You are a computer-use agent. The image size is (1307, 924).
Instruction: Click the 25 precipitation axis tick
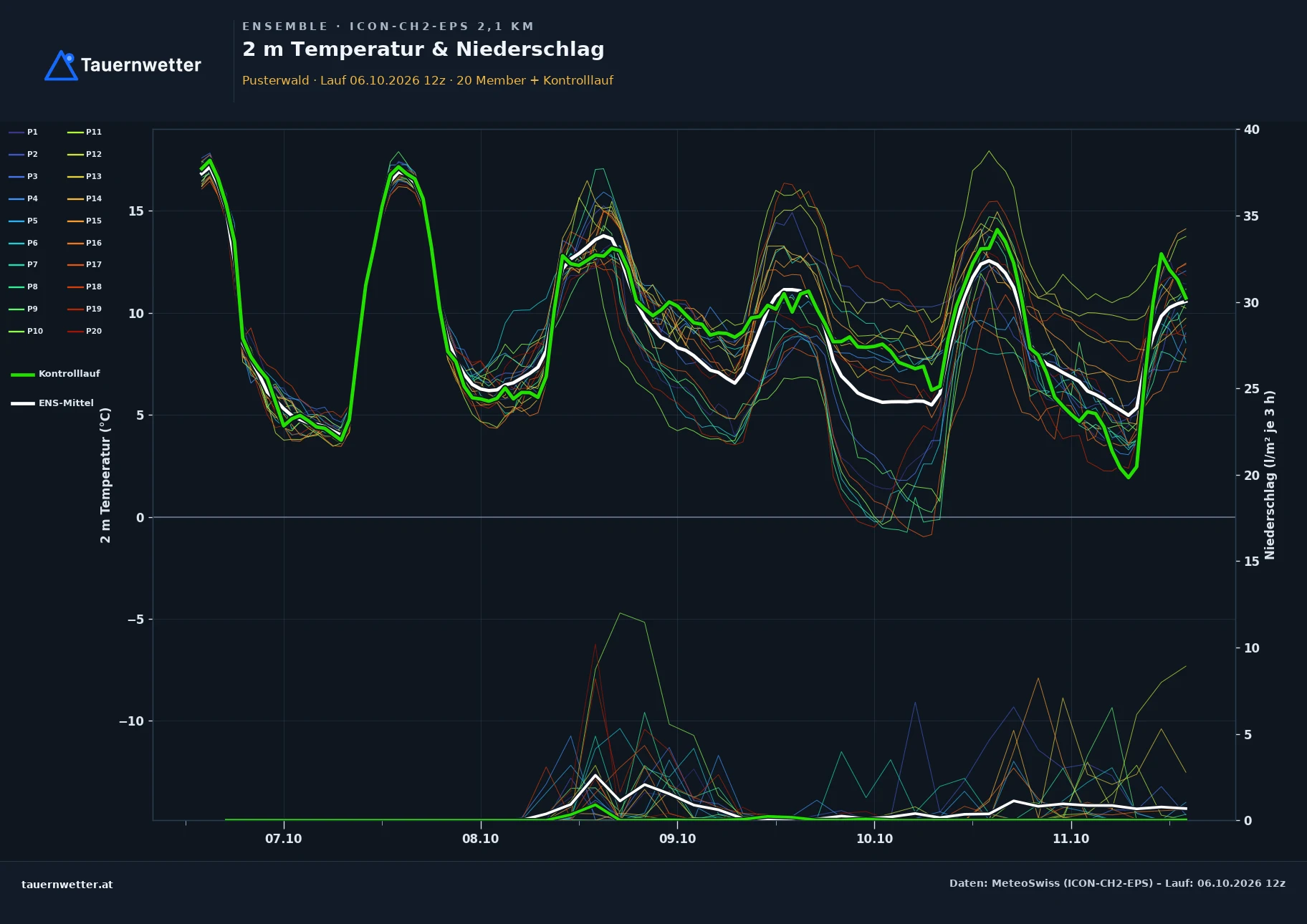click(x=1252, y=389)
